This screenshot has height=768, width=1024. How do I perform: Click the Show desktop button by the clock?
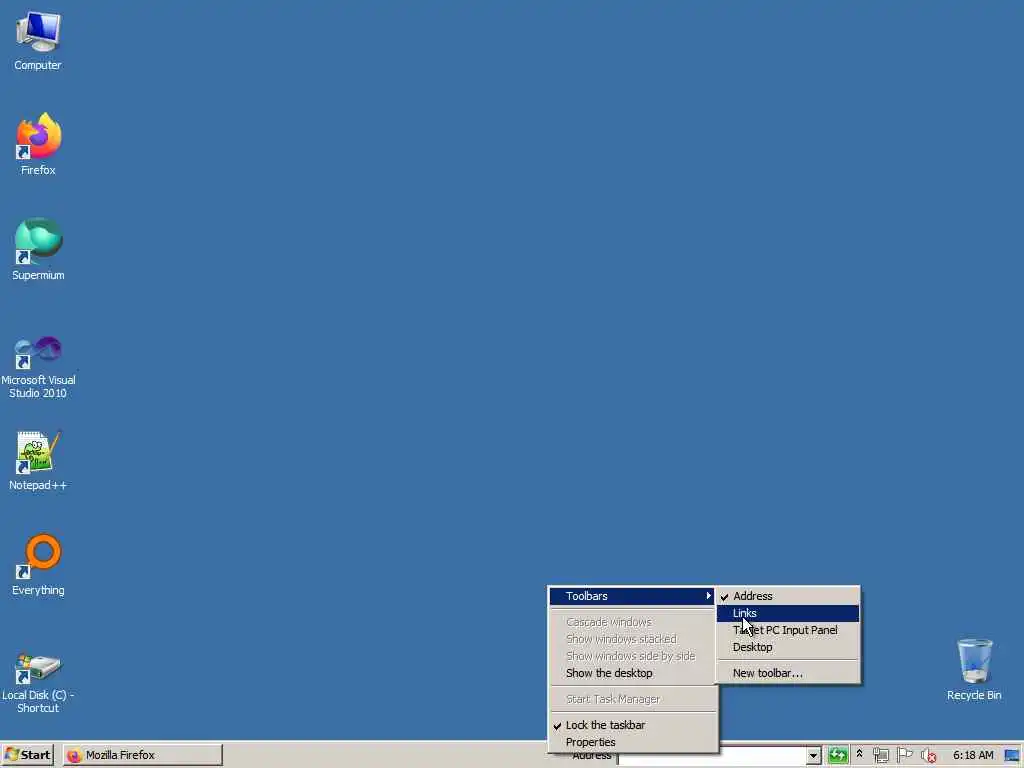coord(1012,756)
